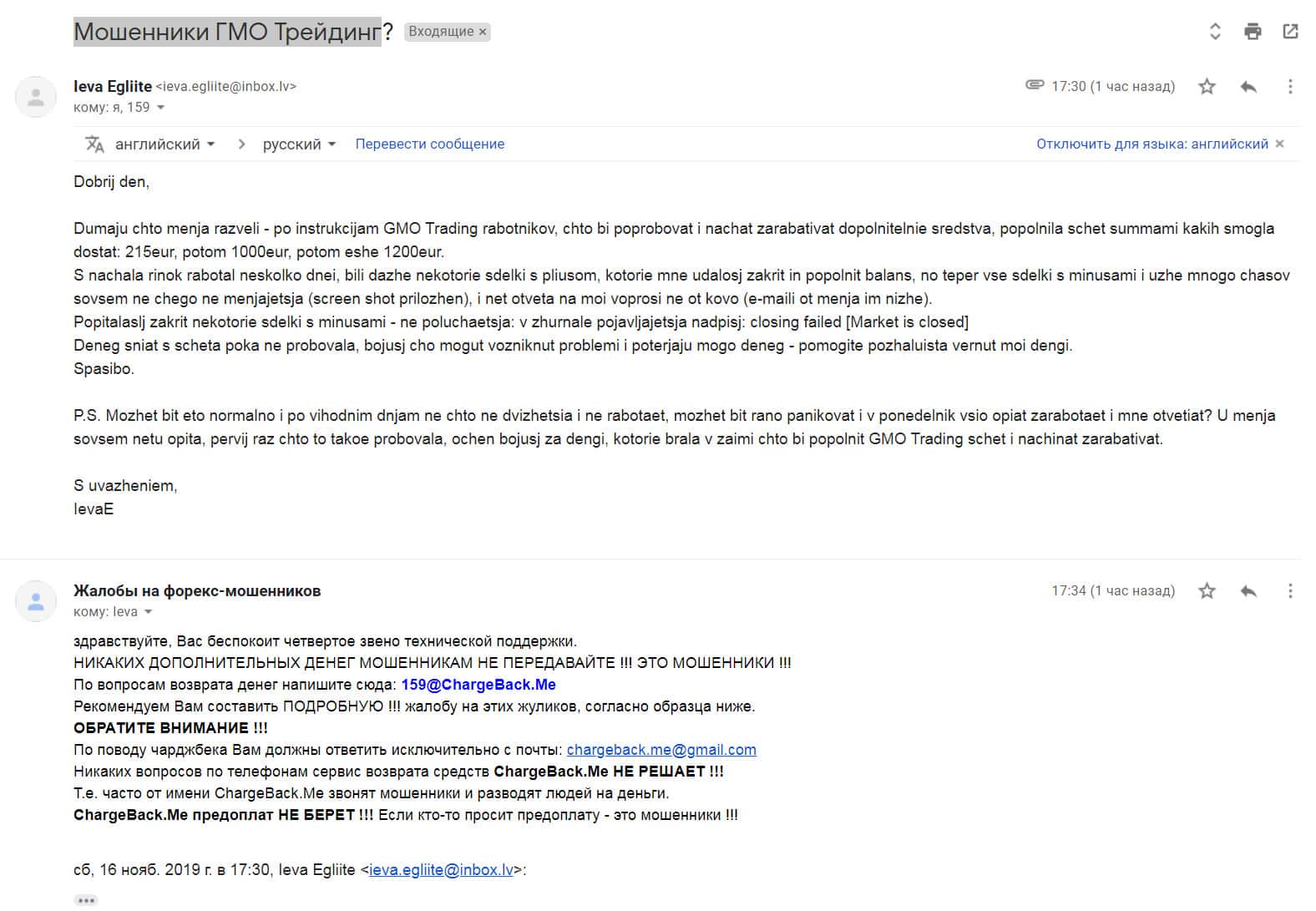Dismiss the translation bar with the X
Screen dimensions: 1316x911
pyautogui.click(x=1280, y=144)
